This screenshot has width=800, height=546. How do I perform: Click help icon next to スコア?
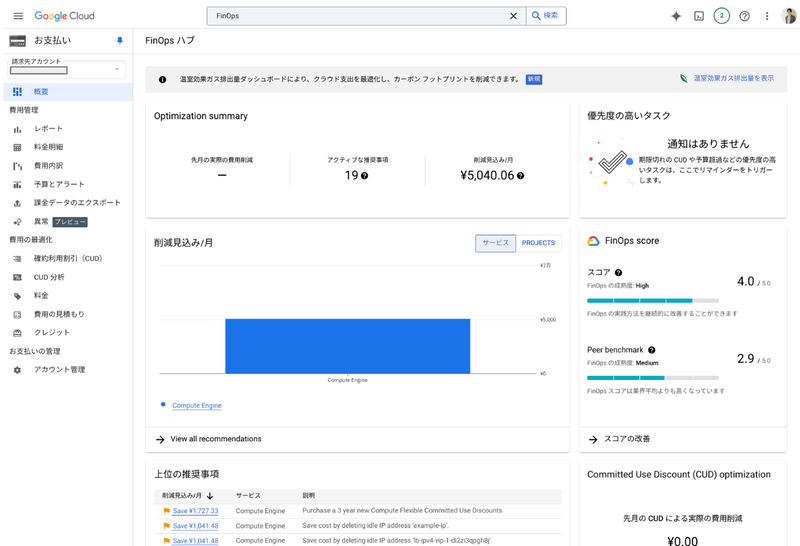point(618,272)
